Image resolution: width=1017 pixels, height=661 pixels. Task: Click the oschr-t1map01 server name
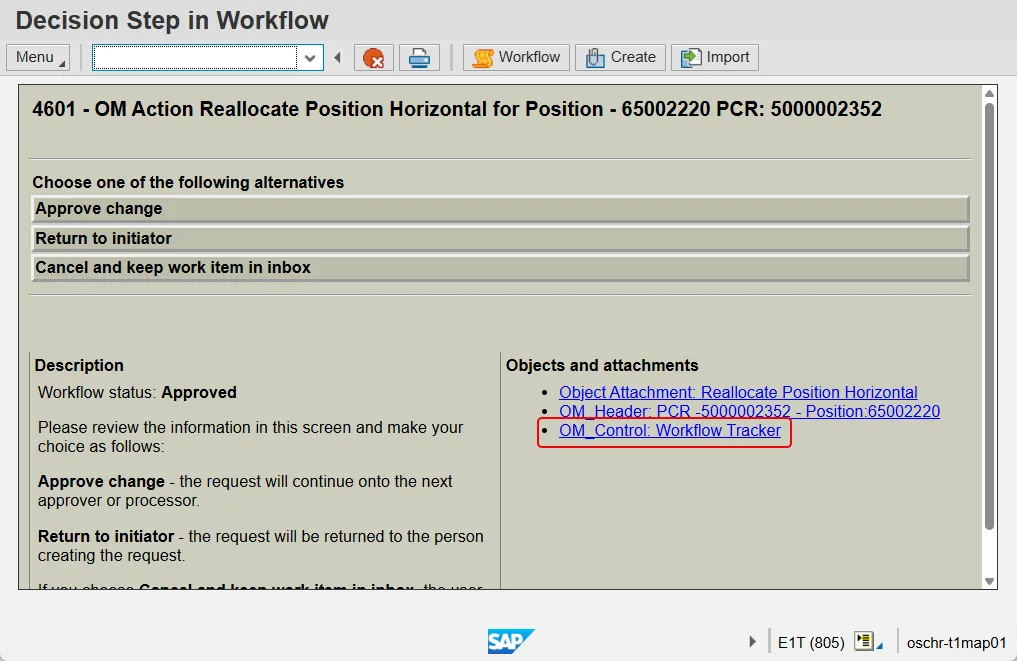(x=956, y=643)
